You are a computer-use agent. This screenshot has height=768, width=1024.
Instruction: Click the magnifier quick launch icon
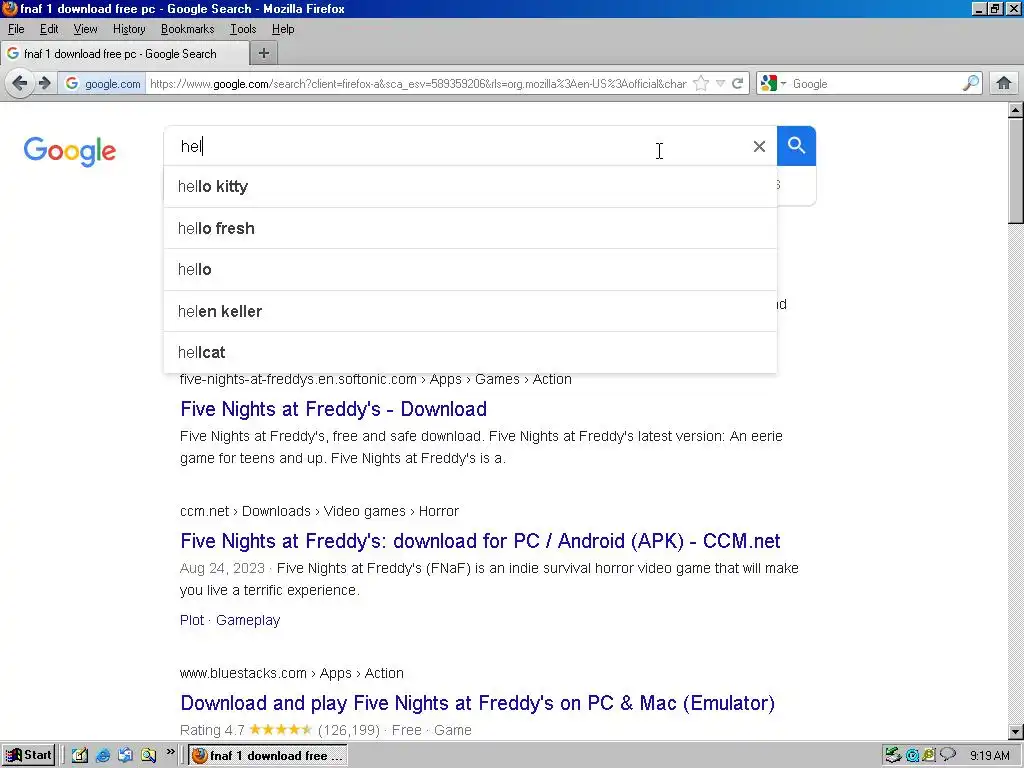pyautogui.click(x=148, y=756)
